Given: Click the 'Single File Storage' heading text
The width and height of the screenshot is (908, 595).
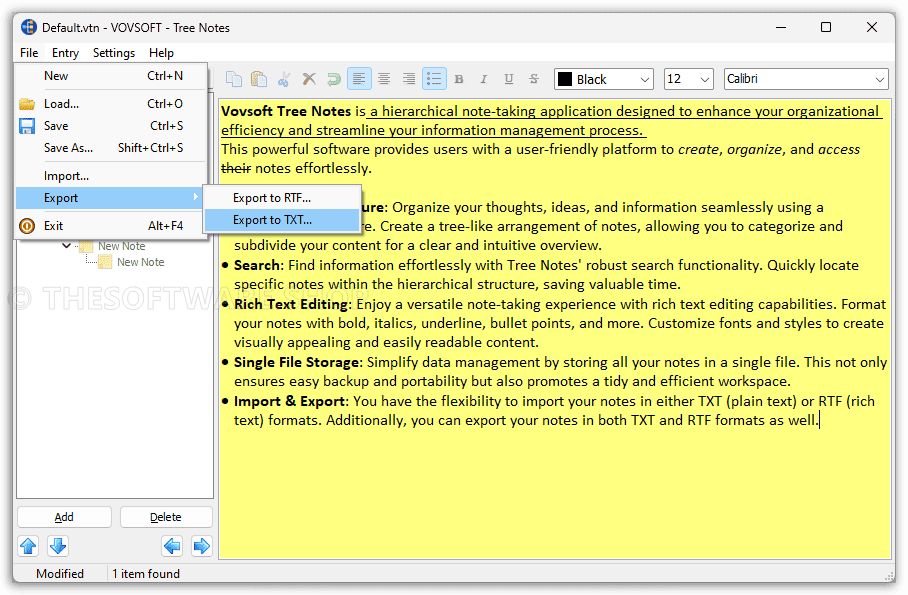Looking at the screenshot, I should (x=296, y=362).
